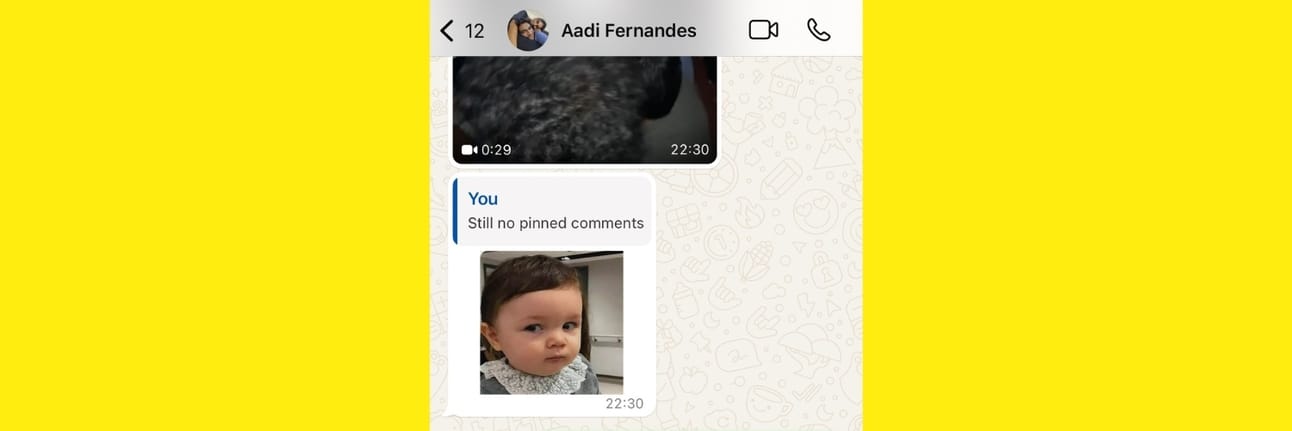Jump to quoted message labeled You
Viewport: 1292px width, 431px height.
(x=553, y=211)
